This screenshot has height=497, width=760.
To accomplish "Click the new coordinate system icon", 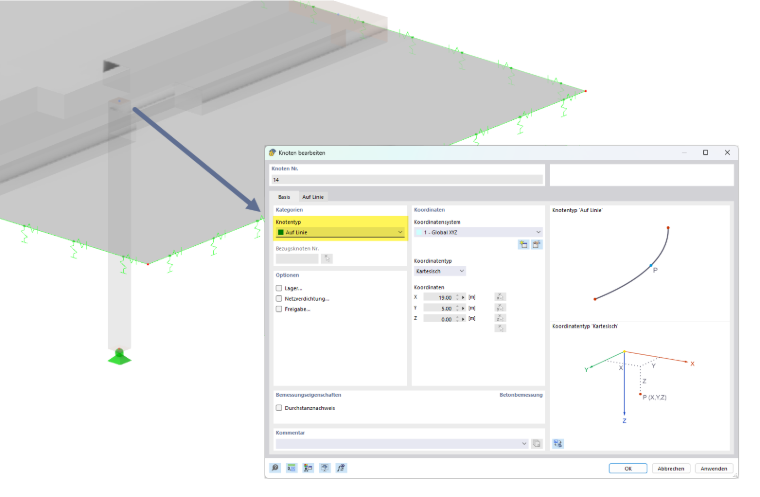I will (523, 245).
